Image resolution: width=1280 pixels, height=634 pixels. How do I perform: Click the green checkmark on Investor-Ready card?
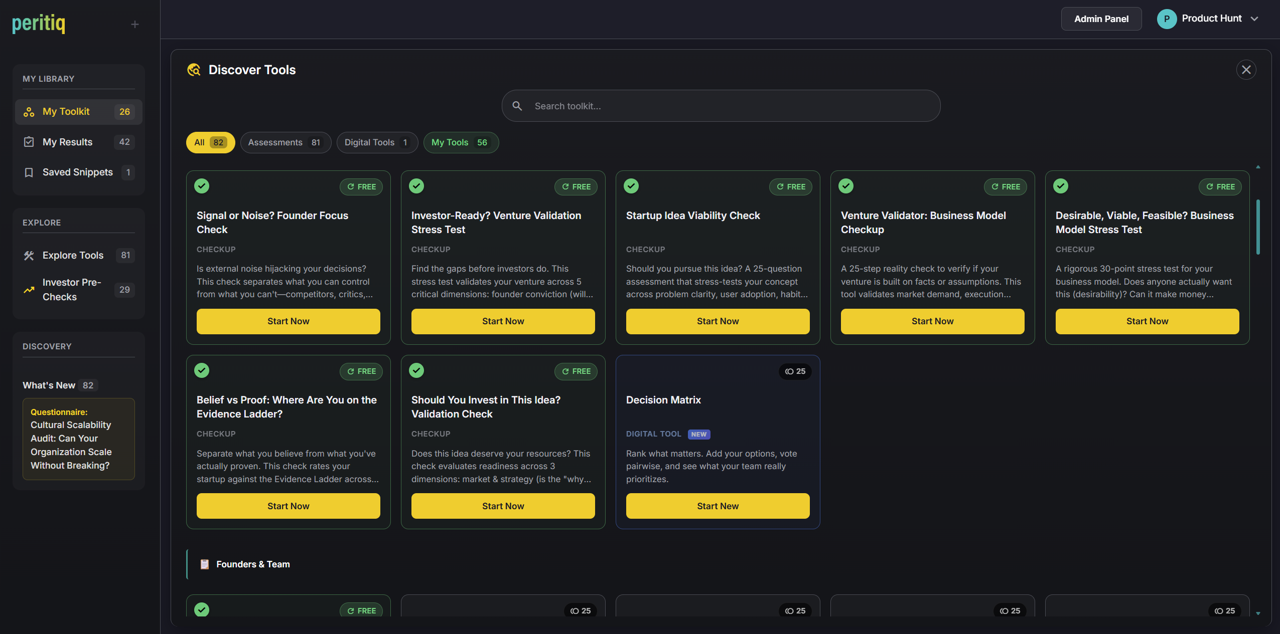tap(417, 186)
